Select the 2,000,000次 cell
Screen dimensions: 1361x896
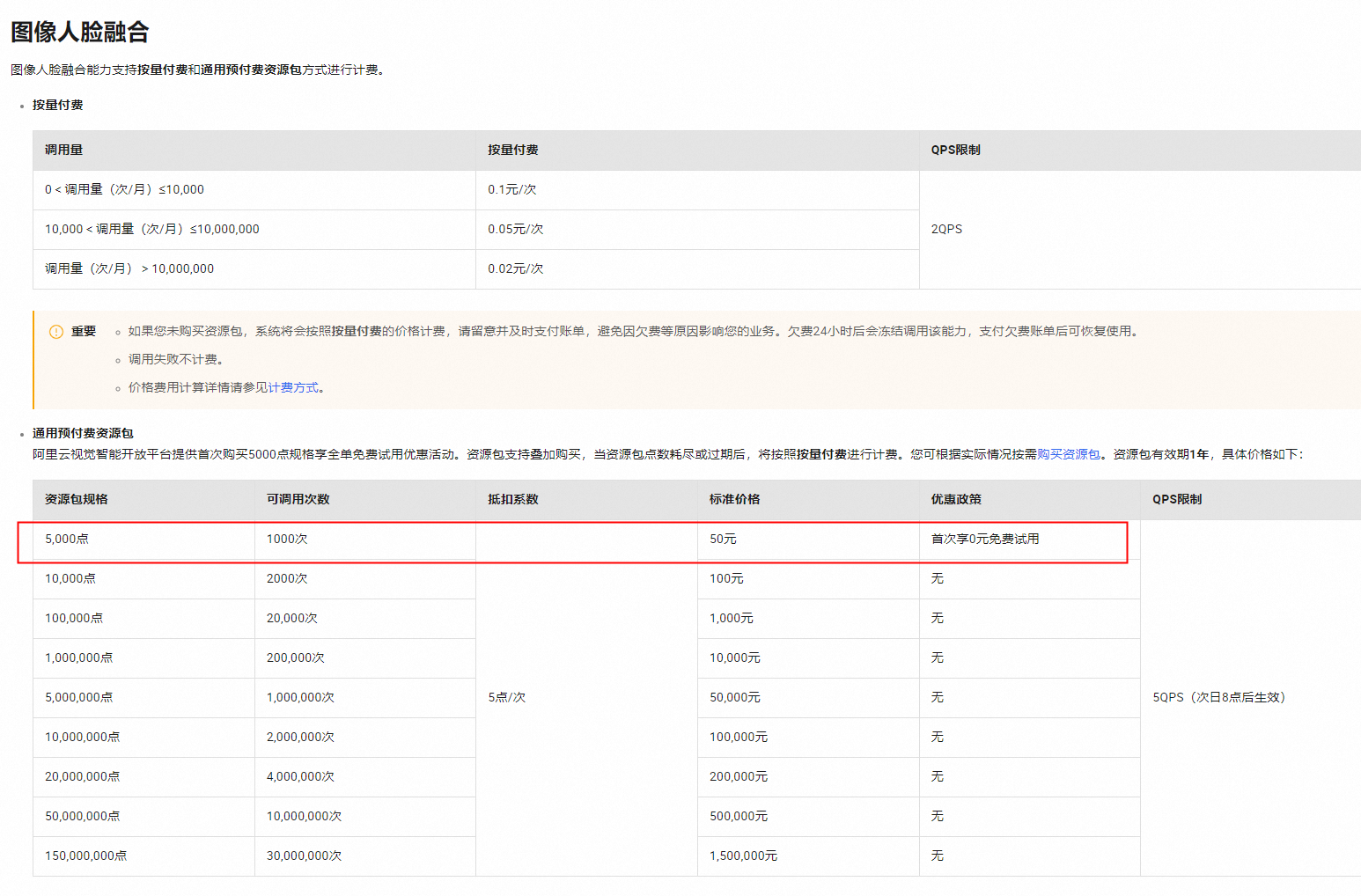[x=365, y=738]
